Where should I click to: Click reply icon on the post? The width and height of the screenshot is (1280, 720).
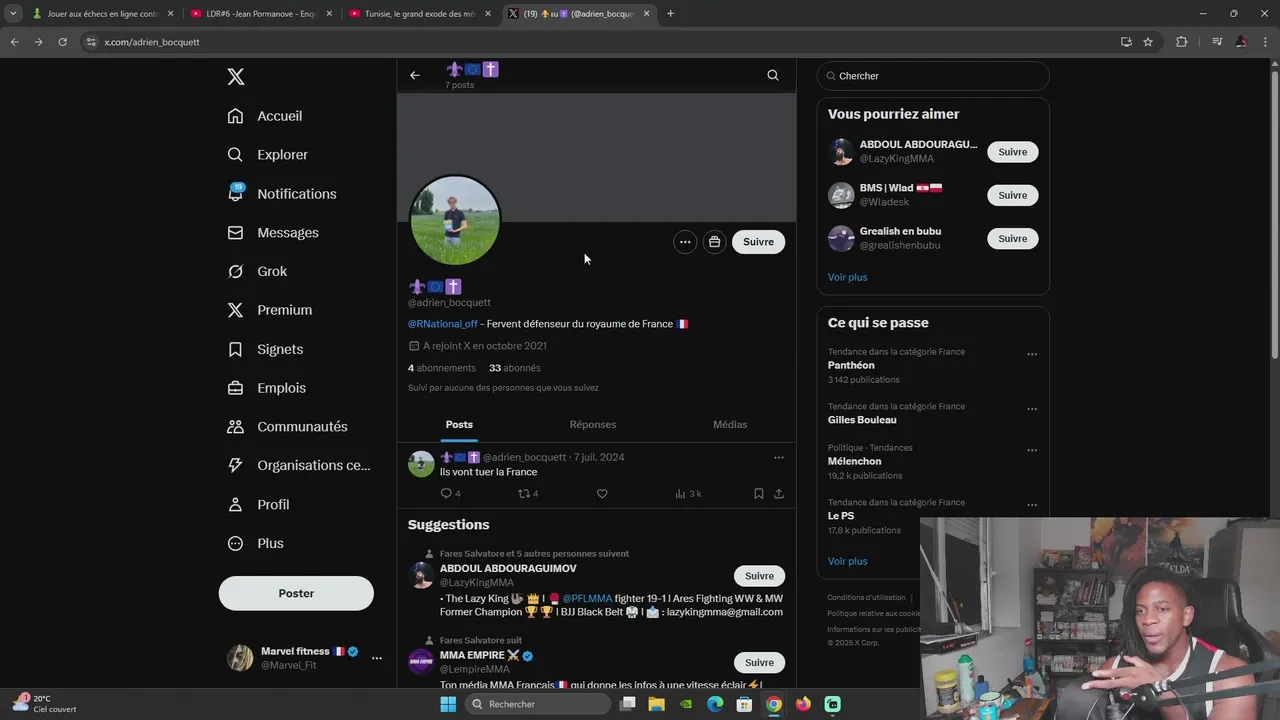446,494
